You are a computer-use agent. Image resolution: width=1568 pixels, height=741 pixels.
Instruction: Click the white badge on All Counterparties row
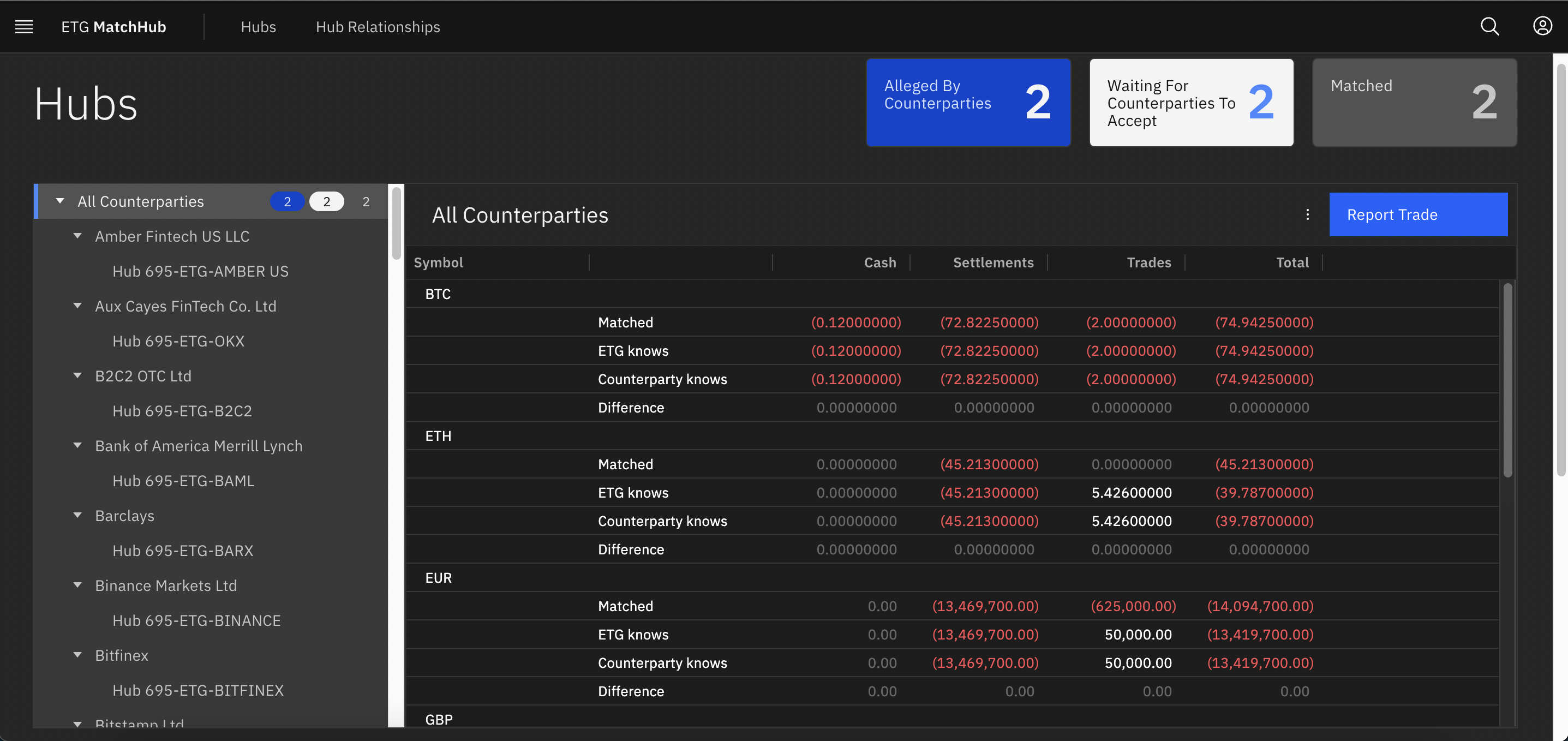click(x=326, y=201)
